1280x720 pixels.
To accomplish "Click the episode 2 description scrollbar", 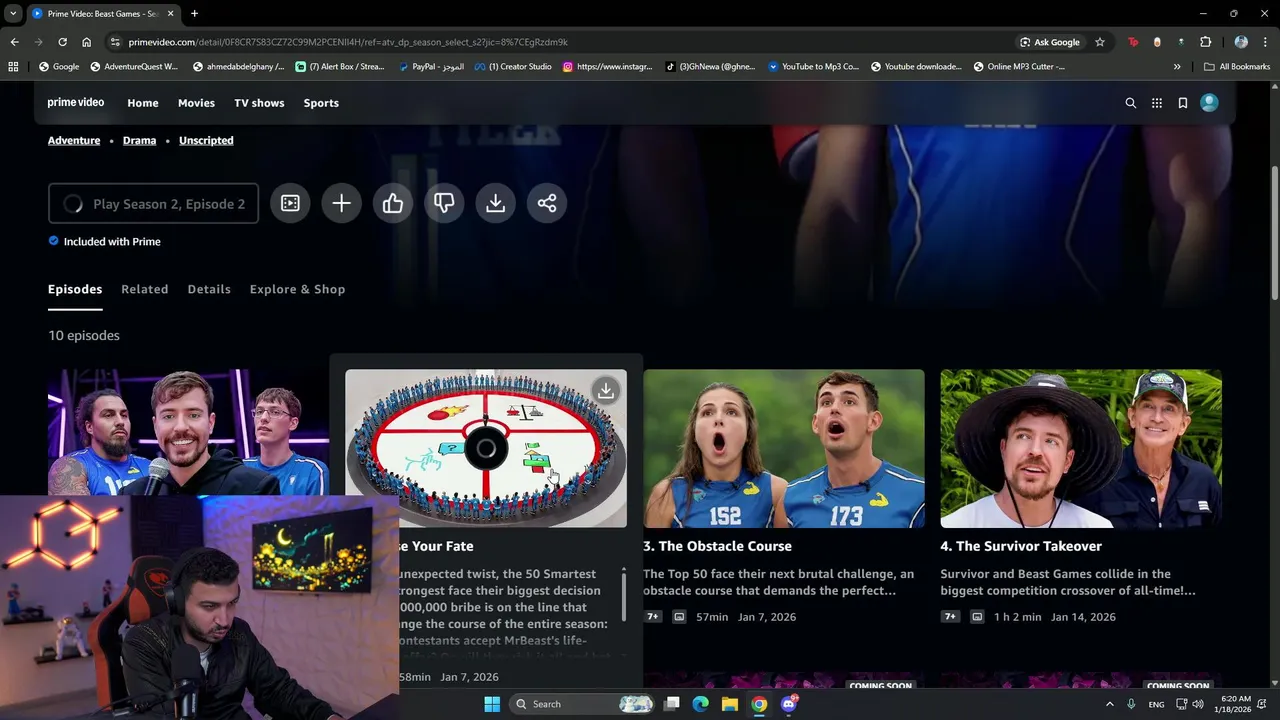I will [624, 595].
